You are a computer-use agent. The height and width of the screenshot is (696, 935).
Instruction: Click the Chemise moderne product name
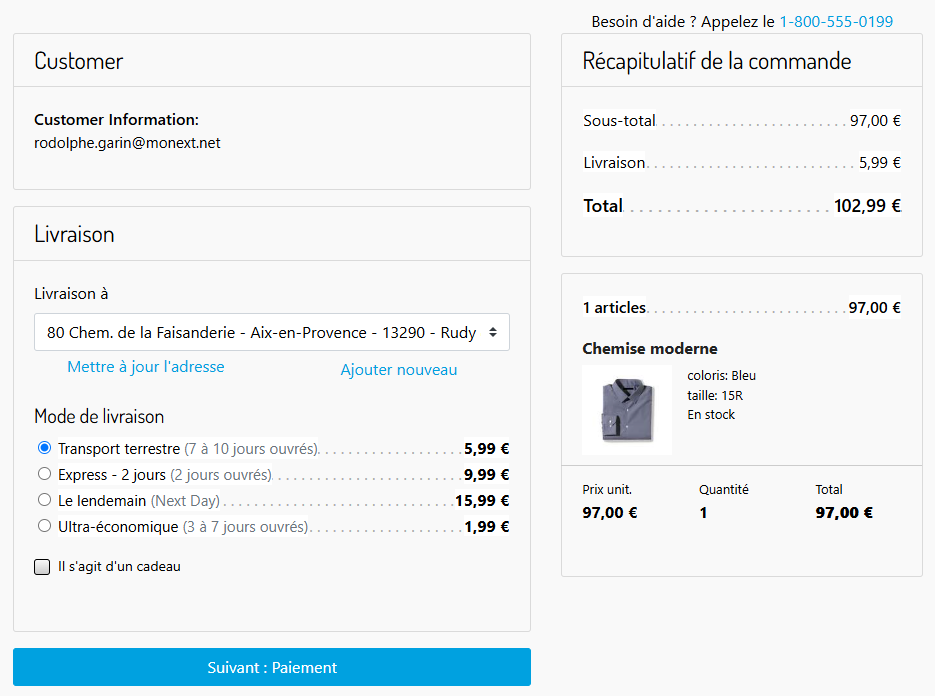650,349
